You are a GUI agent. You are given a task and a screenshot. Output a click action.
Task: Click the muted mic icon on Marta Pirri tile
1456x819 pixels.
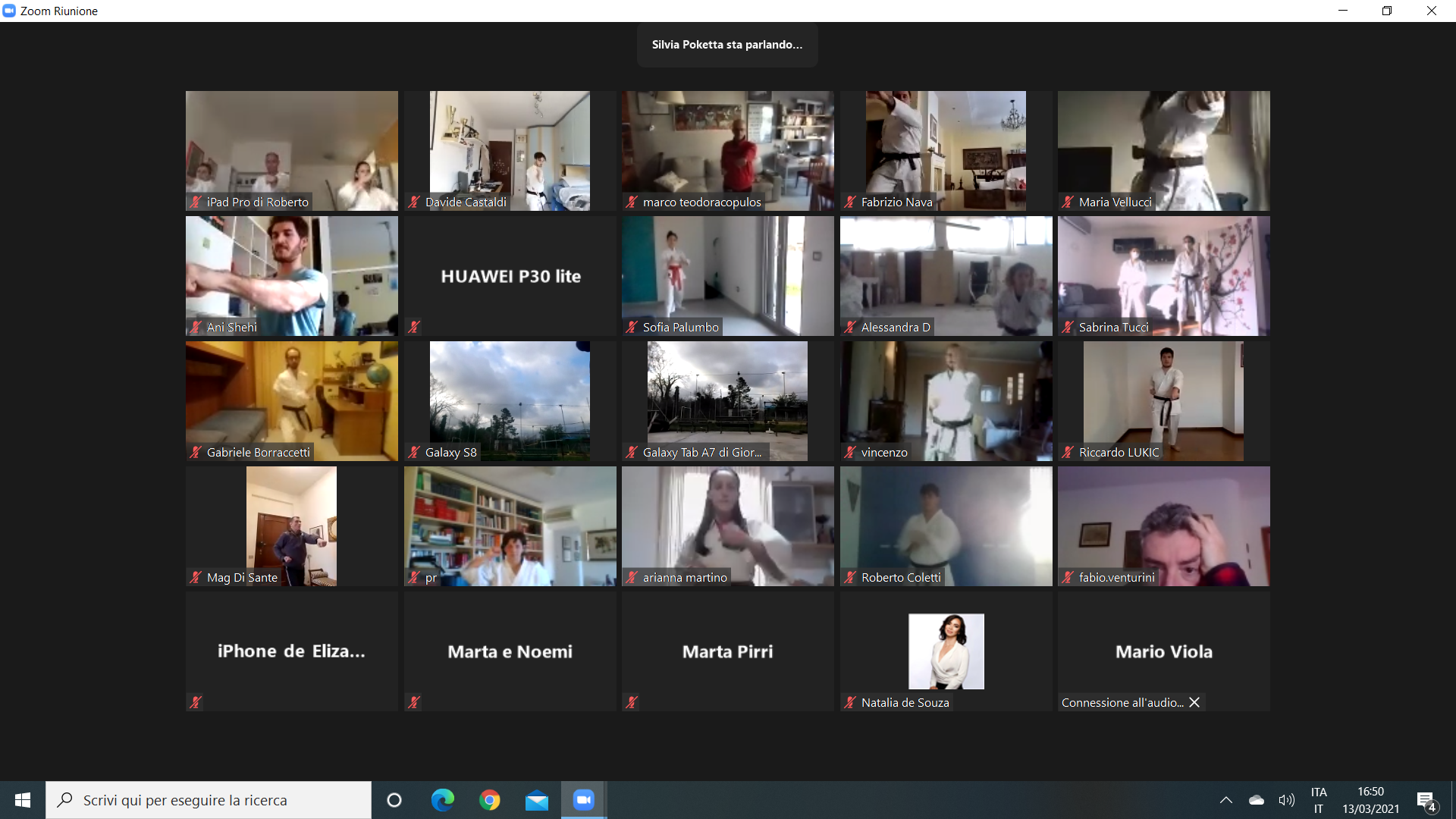coord(632,702)
